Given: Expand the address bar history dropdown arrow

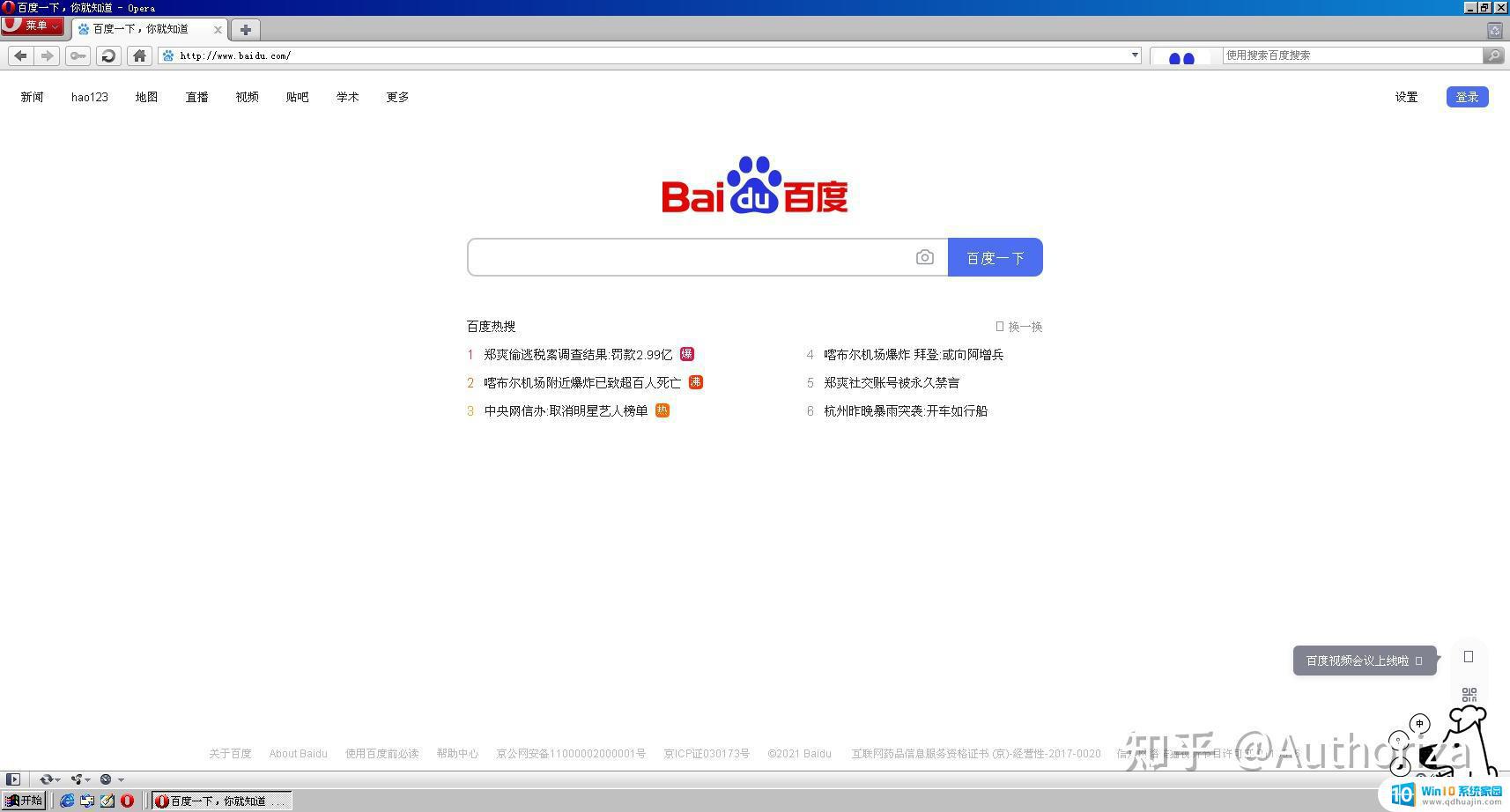Looking at the screenshot, I should click(1135, 55).
